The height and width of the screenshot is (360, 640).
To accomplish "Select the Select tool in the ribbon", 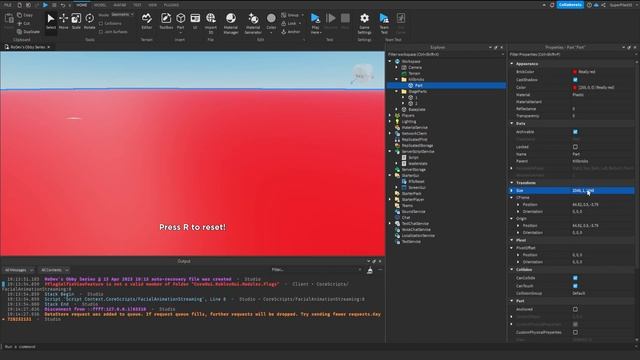I will click(51, 21).
